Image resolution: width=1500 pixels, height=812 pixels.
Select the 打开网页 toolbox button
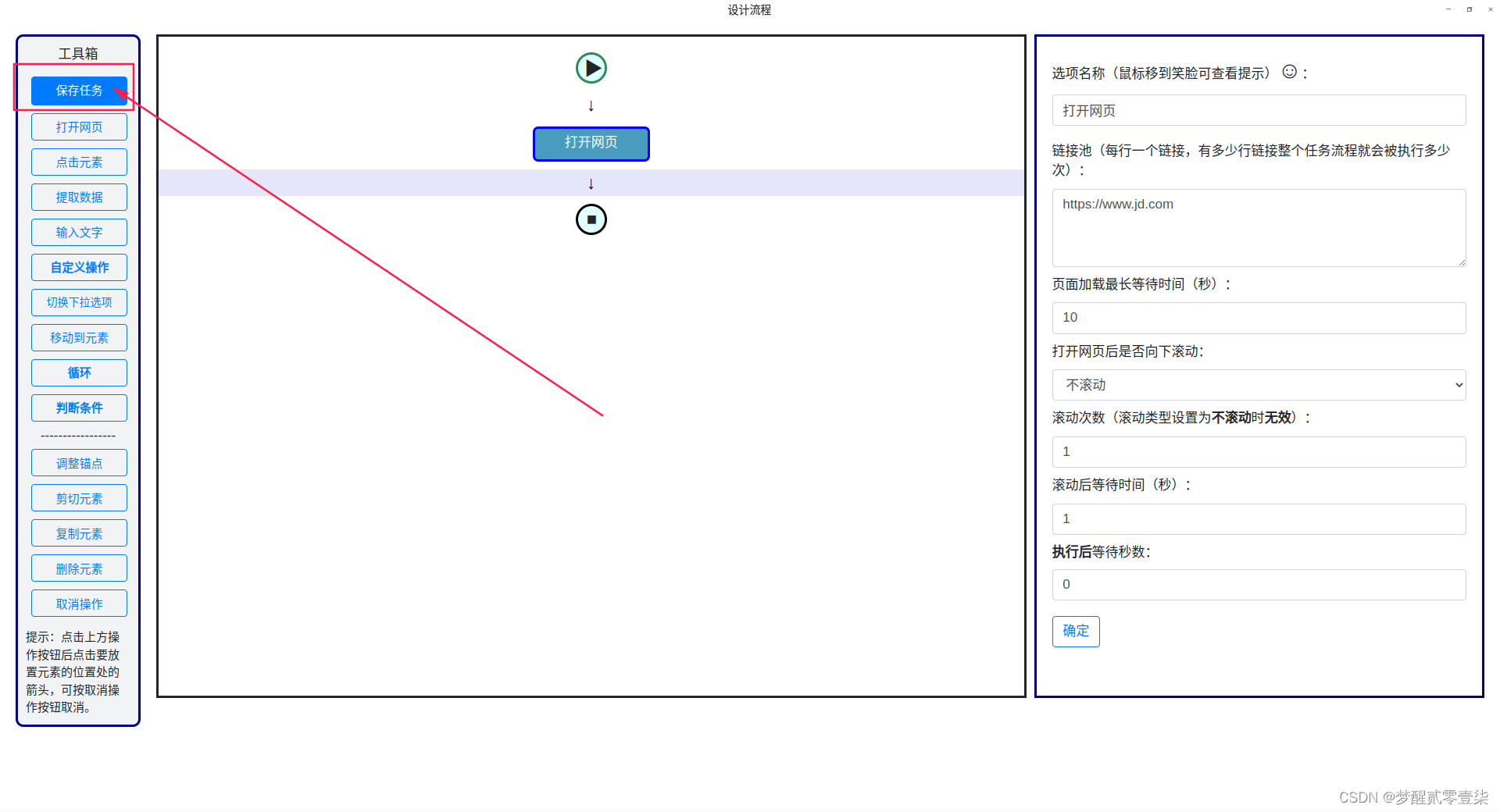tap(79, 126)
